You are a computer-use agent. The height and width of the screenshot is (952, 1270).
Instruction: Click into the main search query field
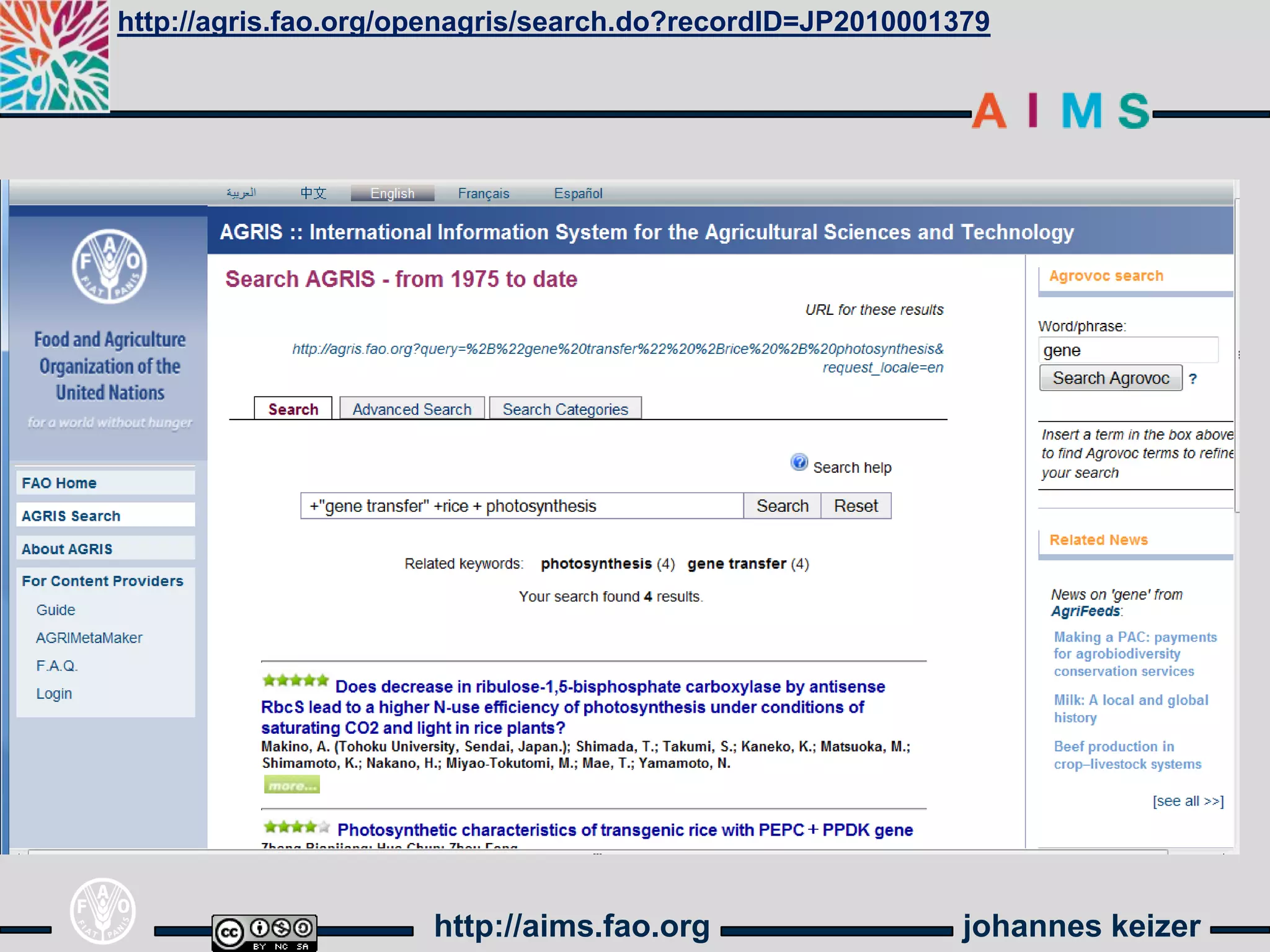522,506
